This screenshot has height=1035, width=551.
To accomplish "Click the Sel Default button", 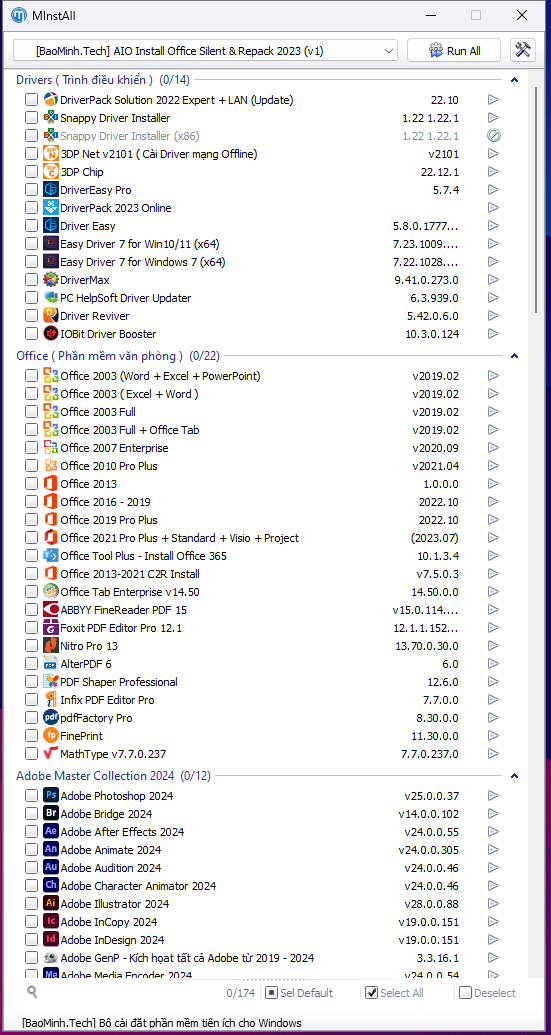I will [298, 993].
